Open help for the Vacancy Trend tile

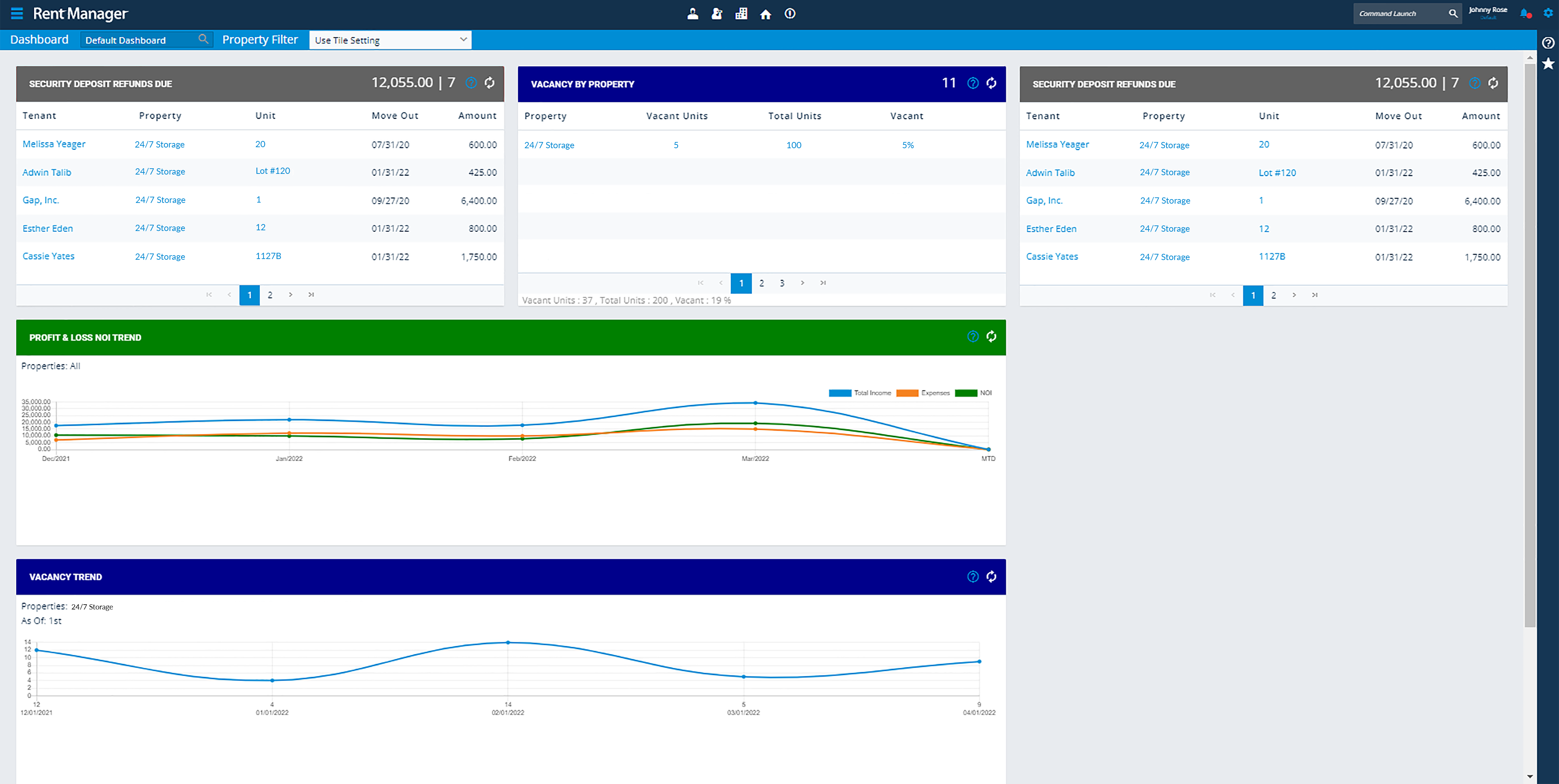(x=972, y=577)
